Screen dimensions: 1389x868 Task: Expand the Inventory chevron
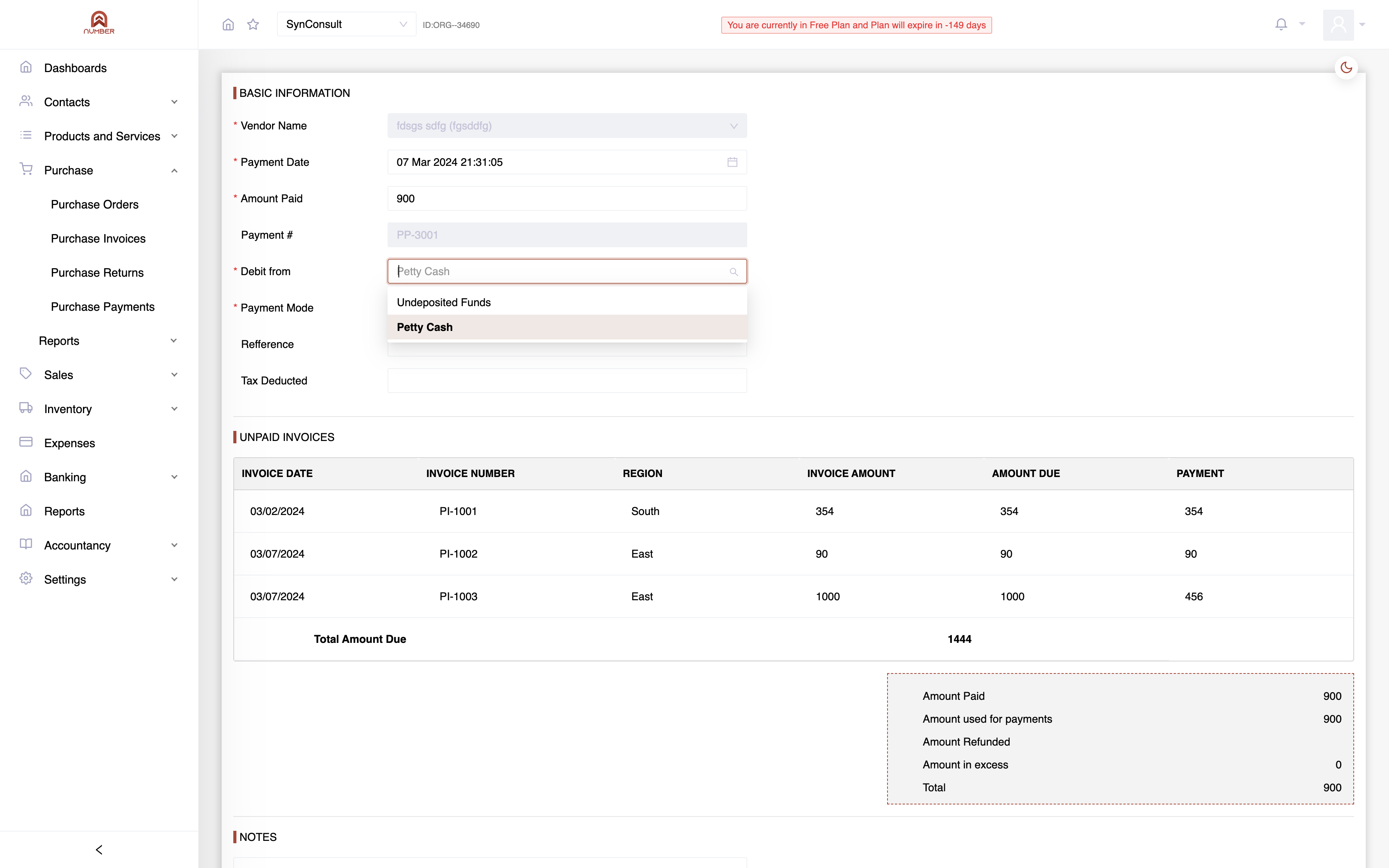click(174, 409)
